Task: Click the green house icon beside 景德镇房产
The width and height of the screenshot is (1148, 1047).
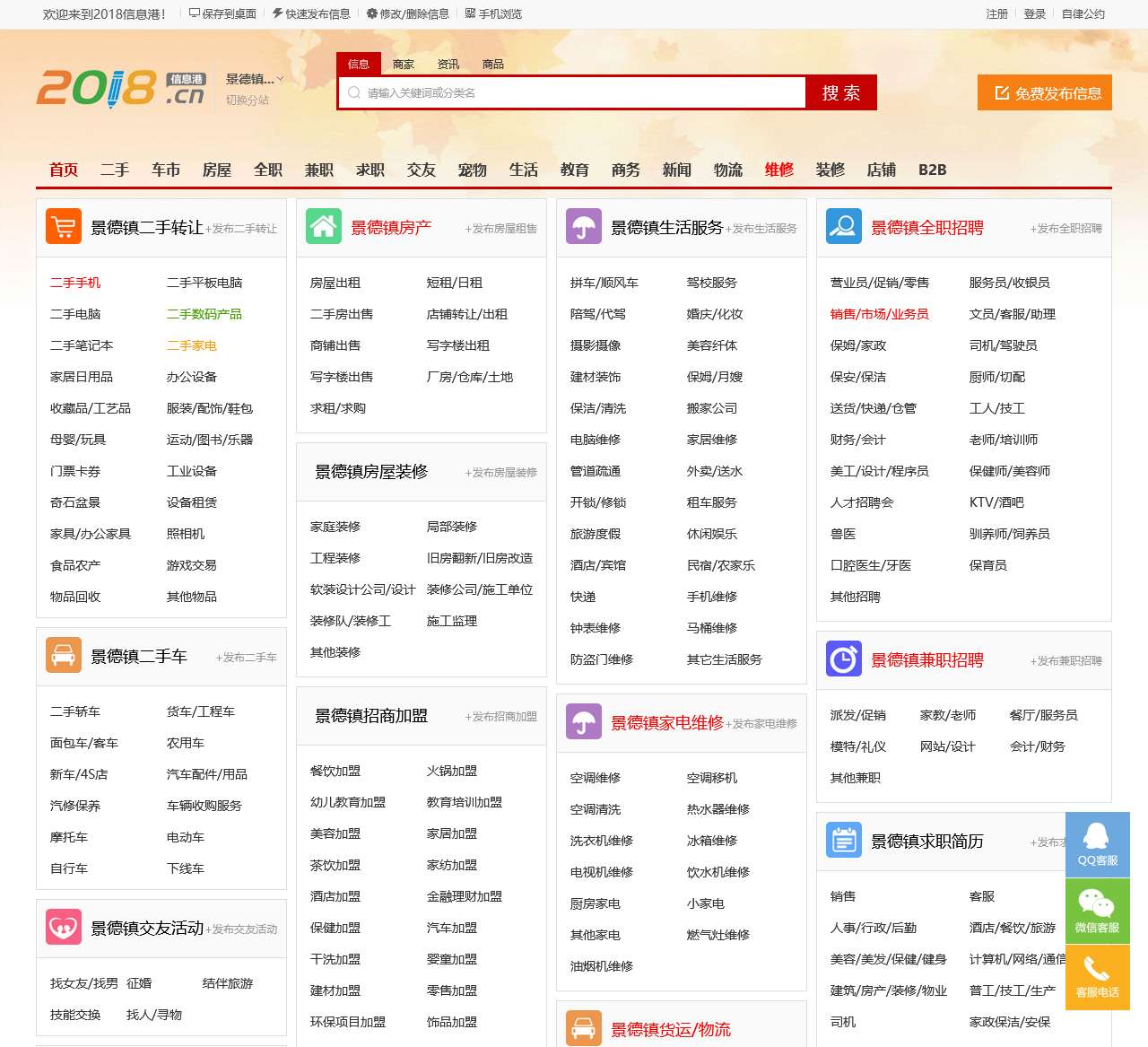Action: point(322,226)
